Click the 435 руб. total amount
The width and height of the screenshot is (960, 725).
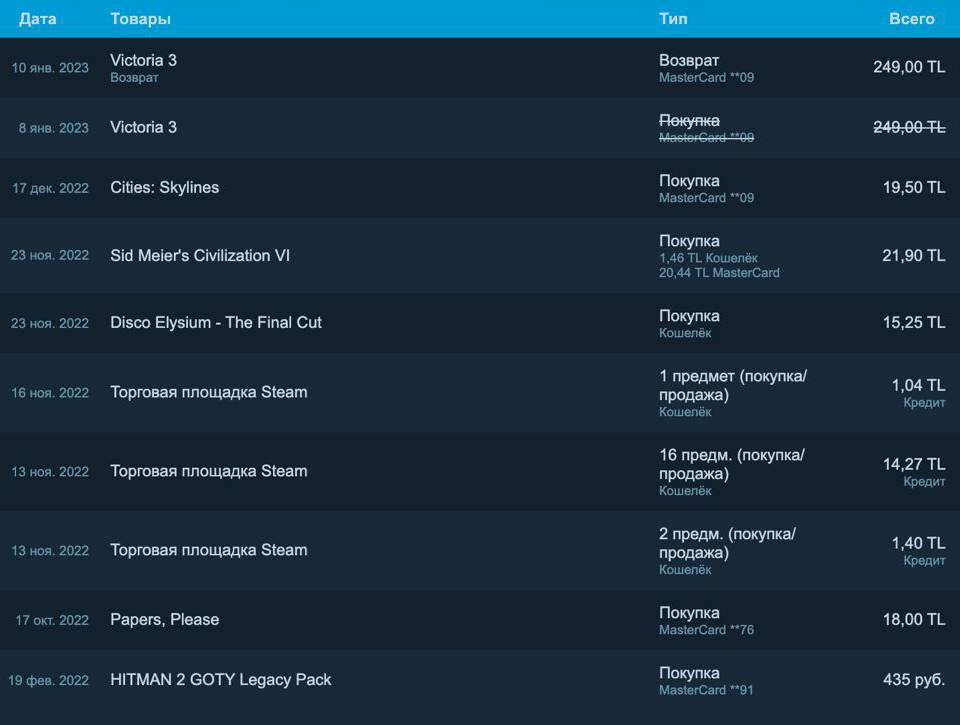coord(913,680)
